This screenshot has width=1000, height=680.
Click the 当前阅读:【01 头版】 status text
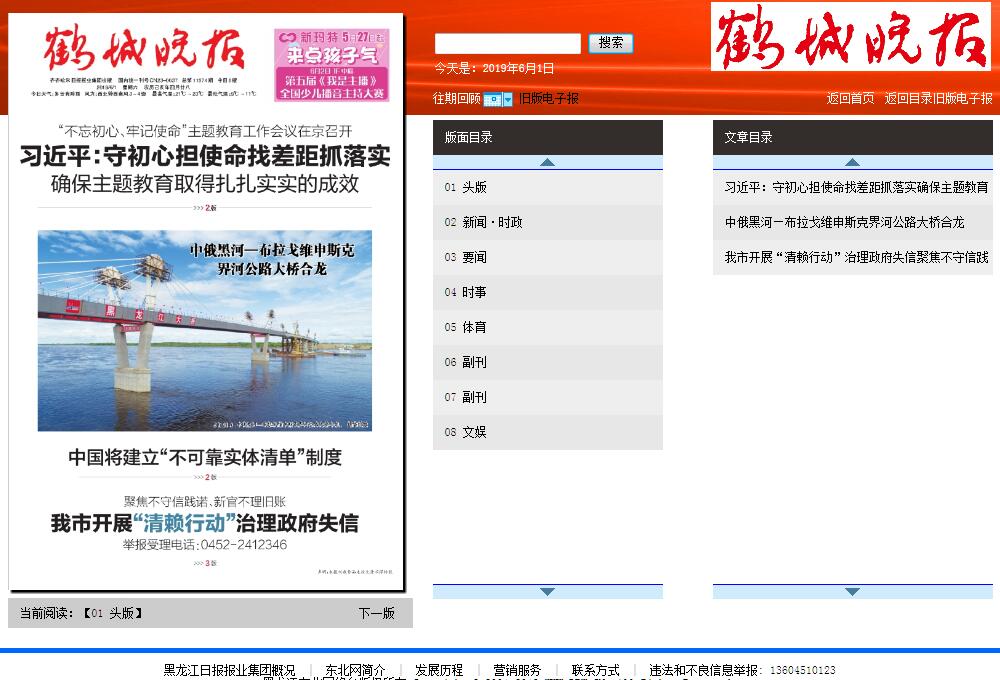click(x=81, y=613)
